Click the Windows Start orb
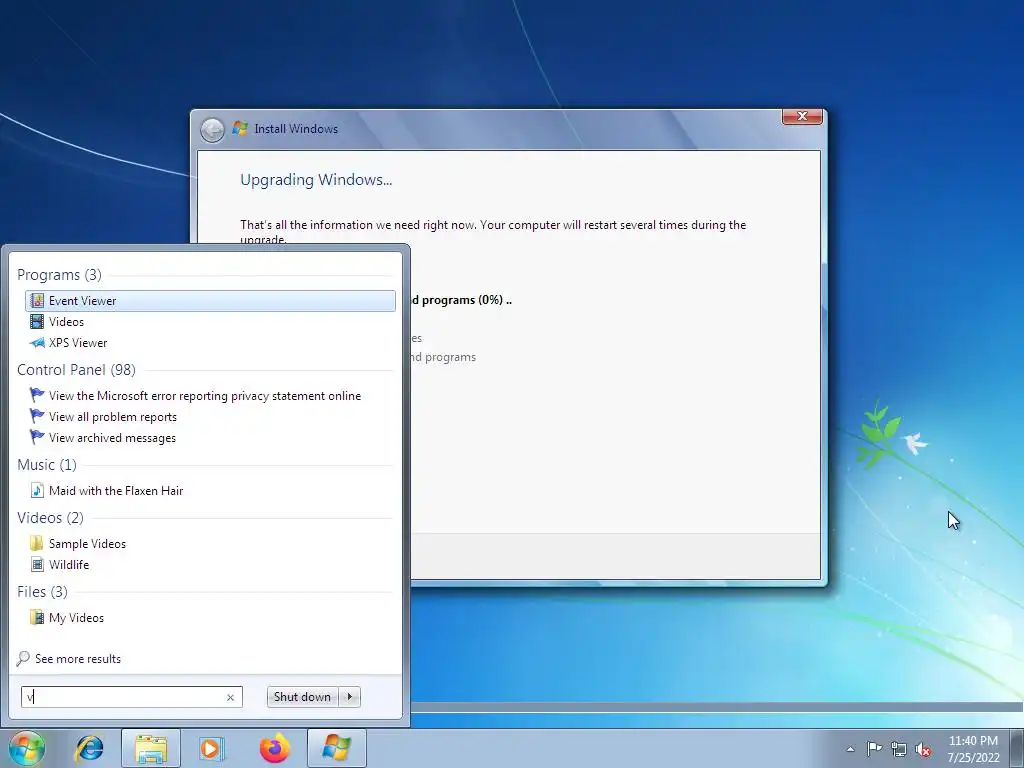Screen dimensions: 1024x768 [x=27, y=748]
